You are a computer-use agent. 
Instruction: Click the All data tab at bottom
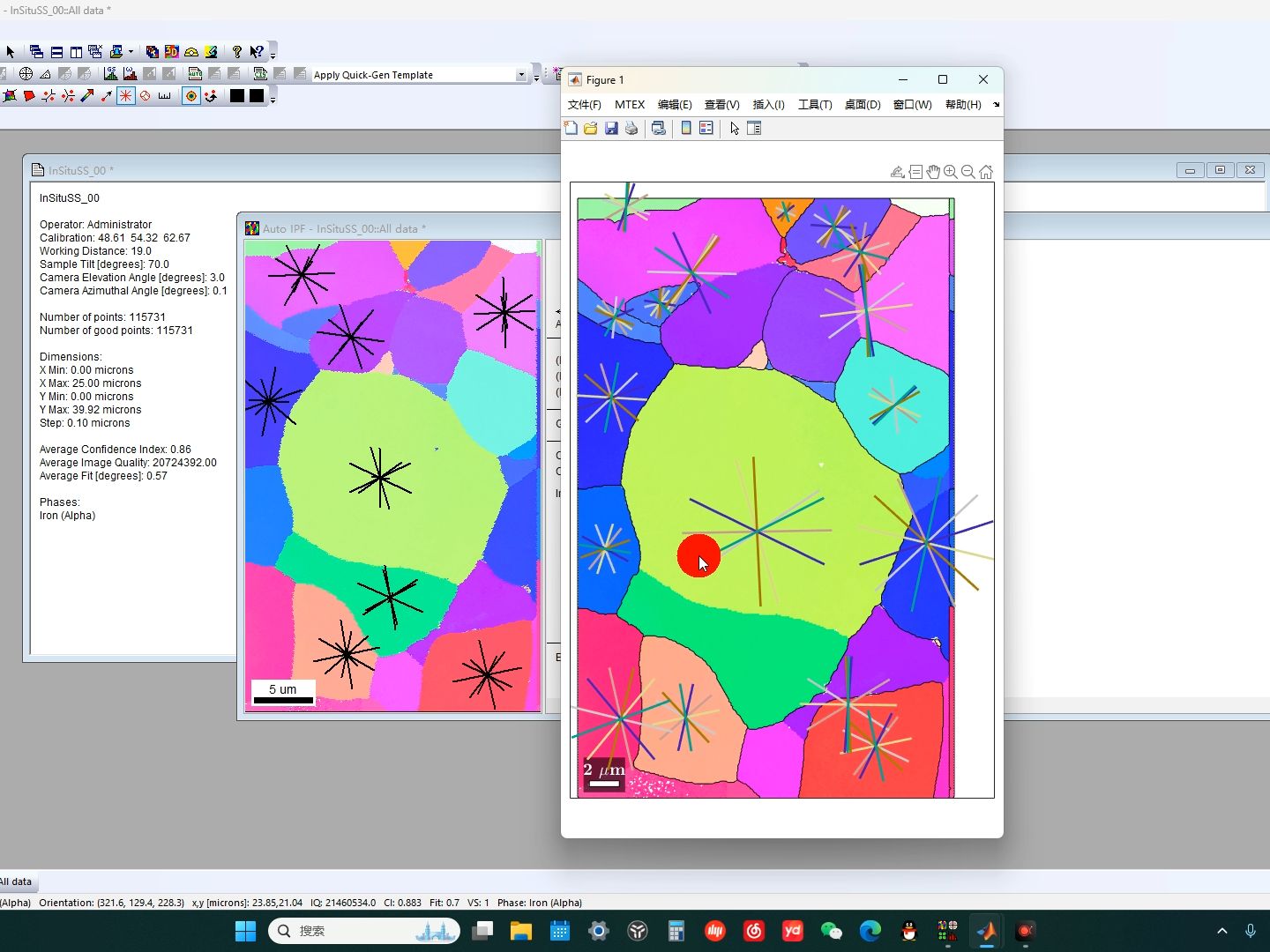(x=17, y=881)
